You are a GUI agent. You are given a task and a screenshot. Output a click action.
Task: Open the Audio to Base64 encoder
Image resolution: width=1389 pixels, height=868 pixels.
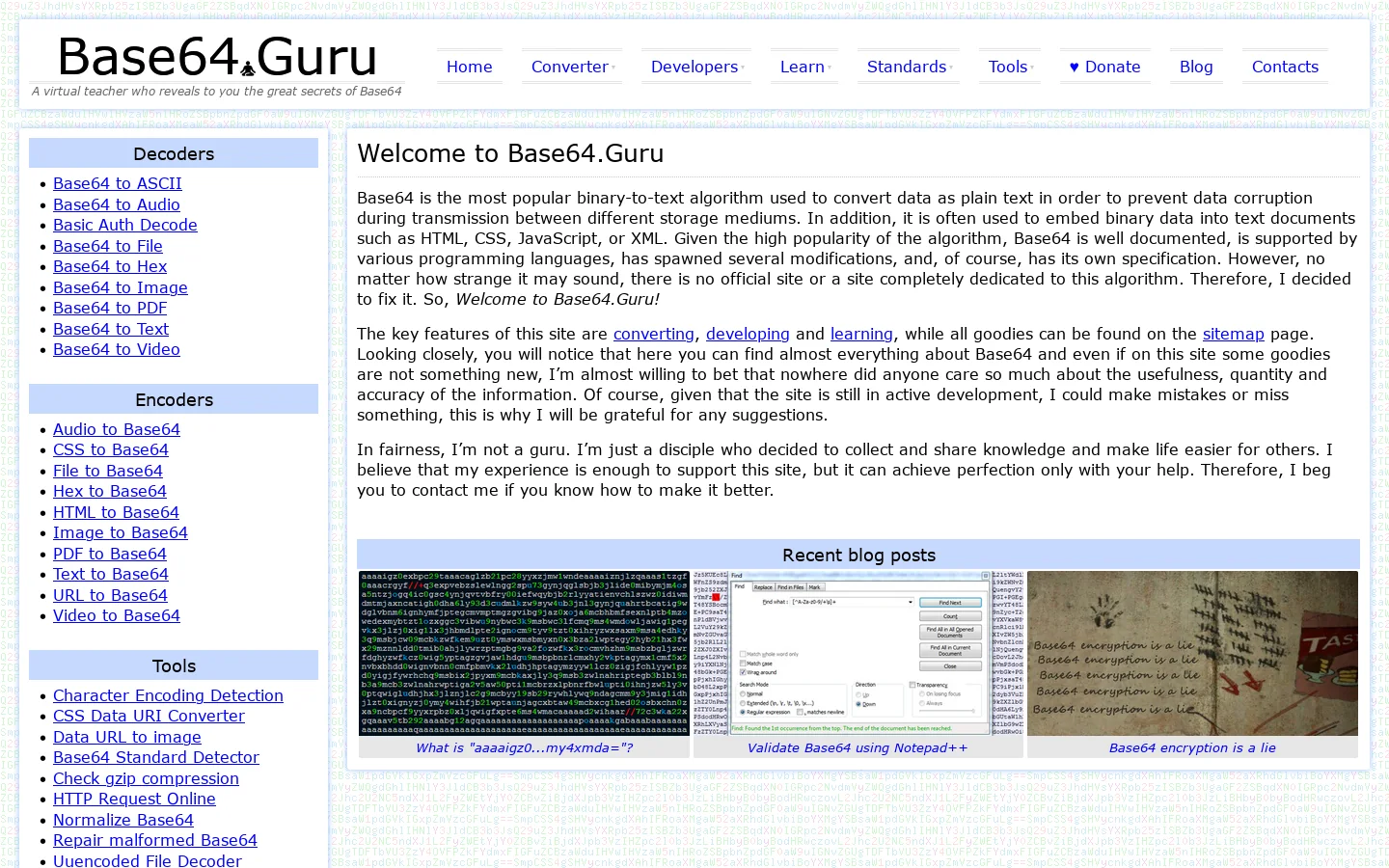(x=117, y=429)
